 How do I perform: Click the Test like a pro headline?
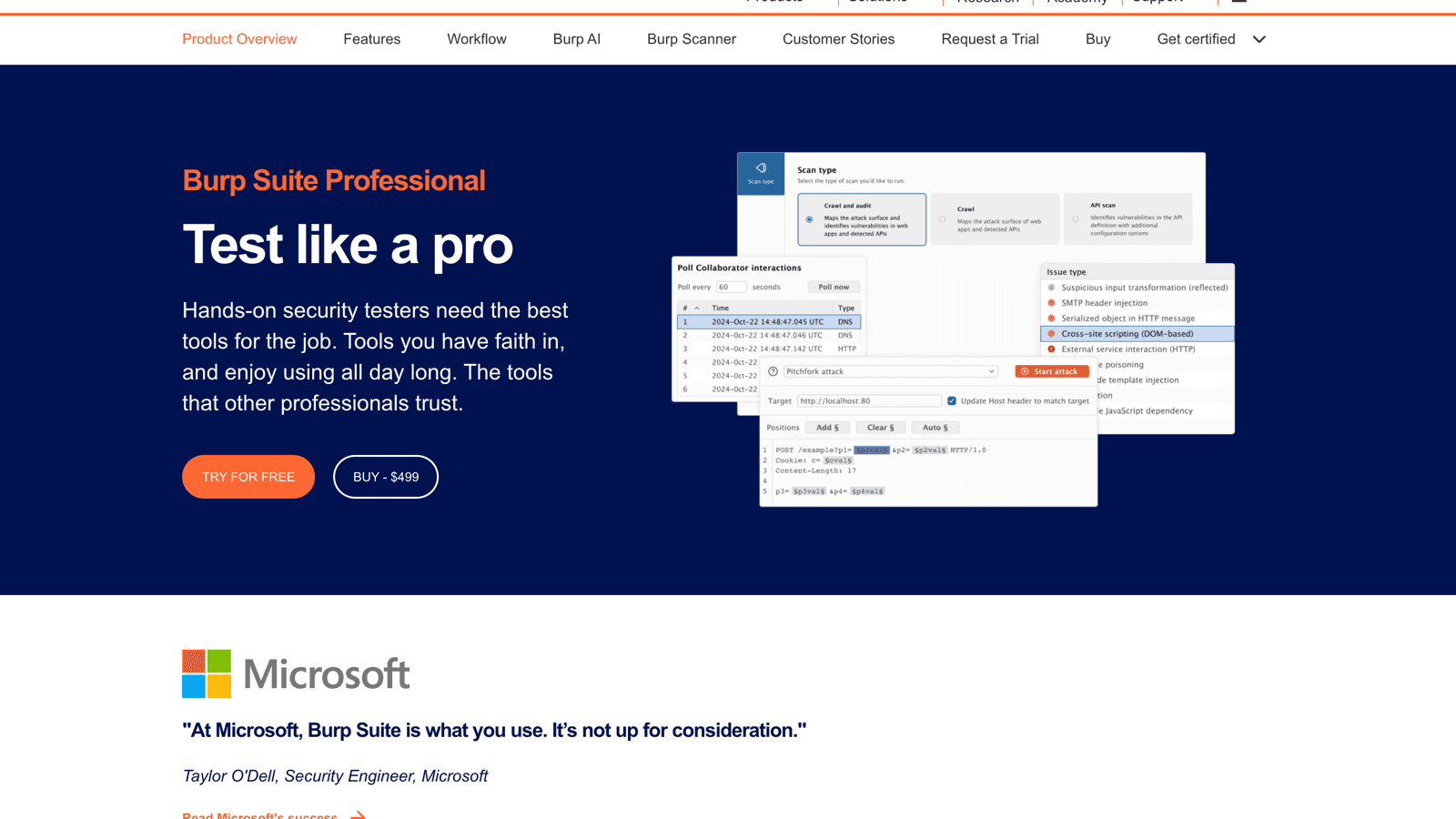(x=348, y=245)
